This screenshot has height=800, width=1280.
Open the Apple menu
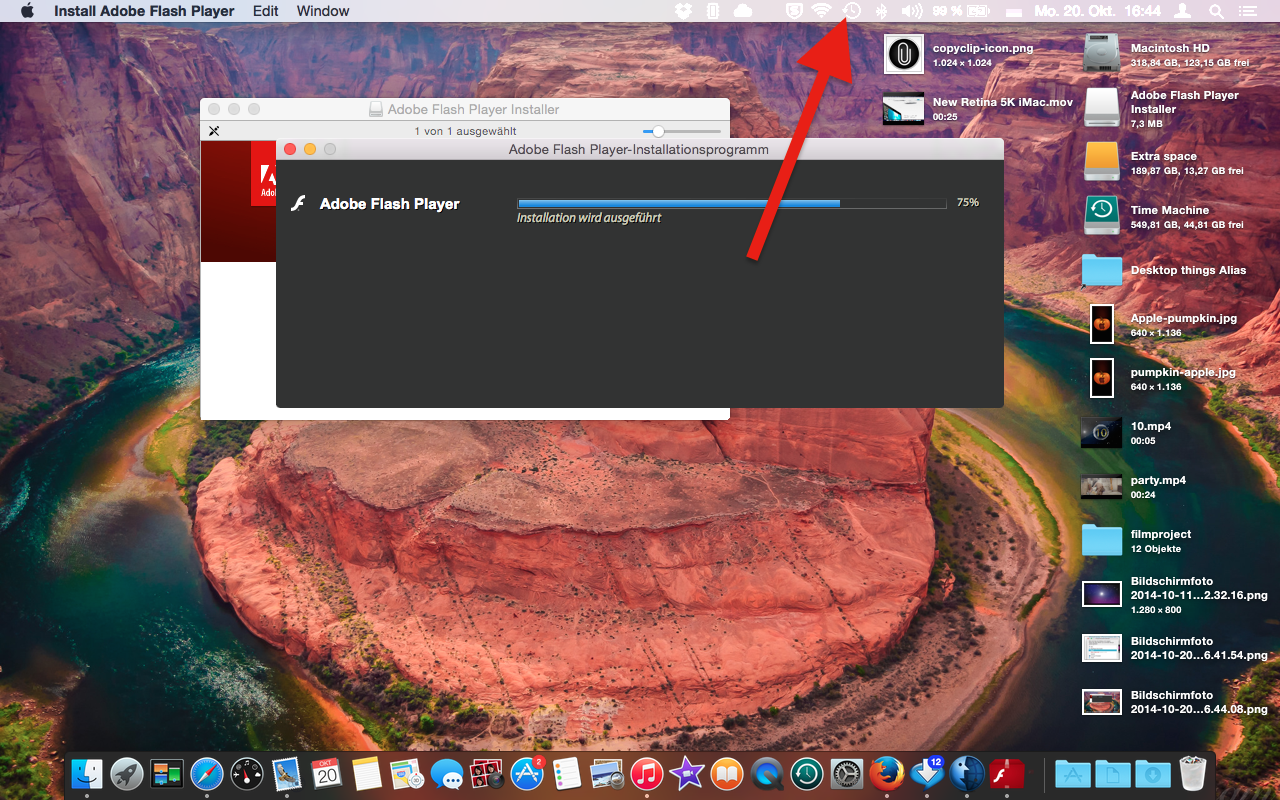tap(27, 11)
